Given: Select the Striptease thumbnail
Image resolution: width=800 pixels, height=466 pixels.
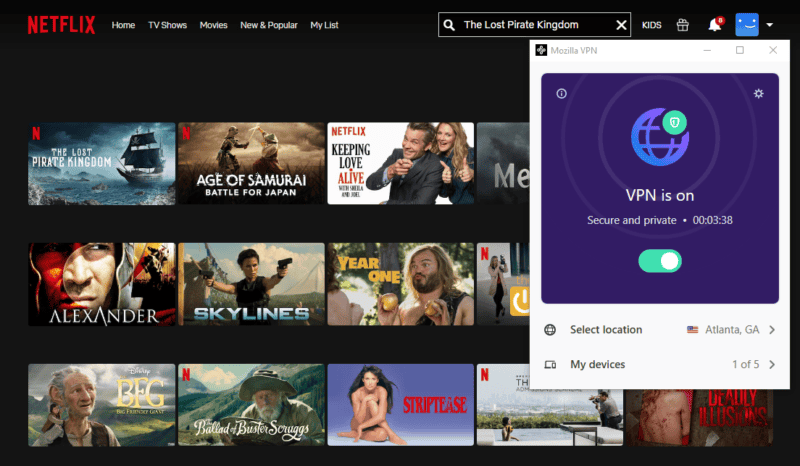Looking at the screenshot, I should (x=401, y=405).
